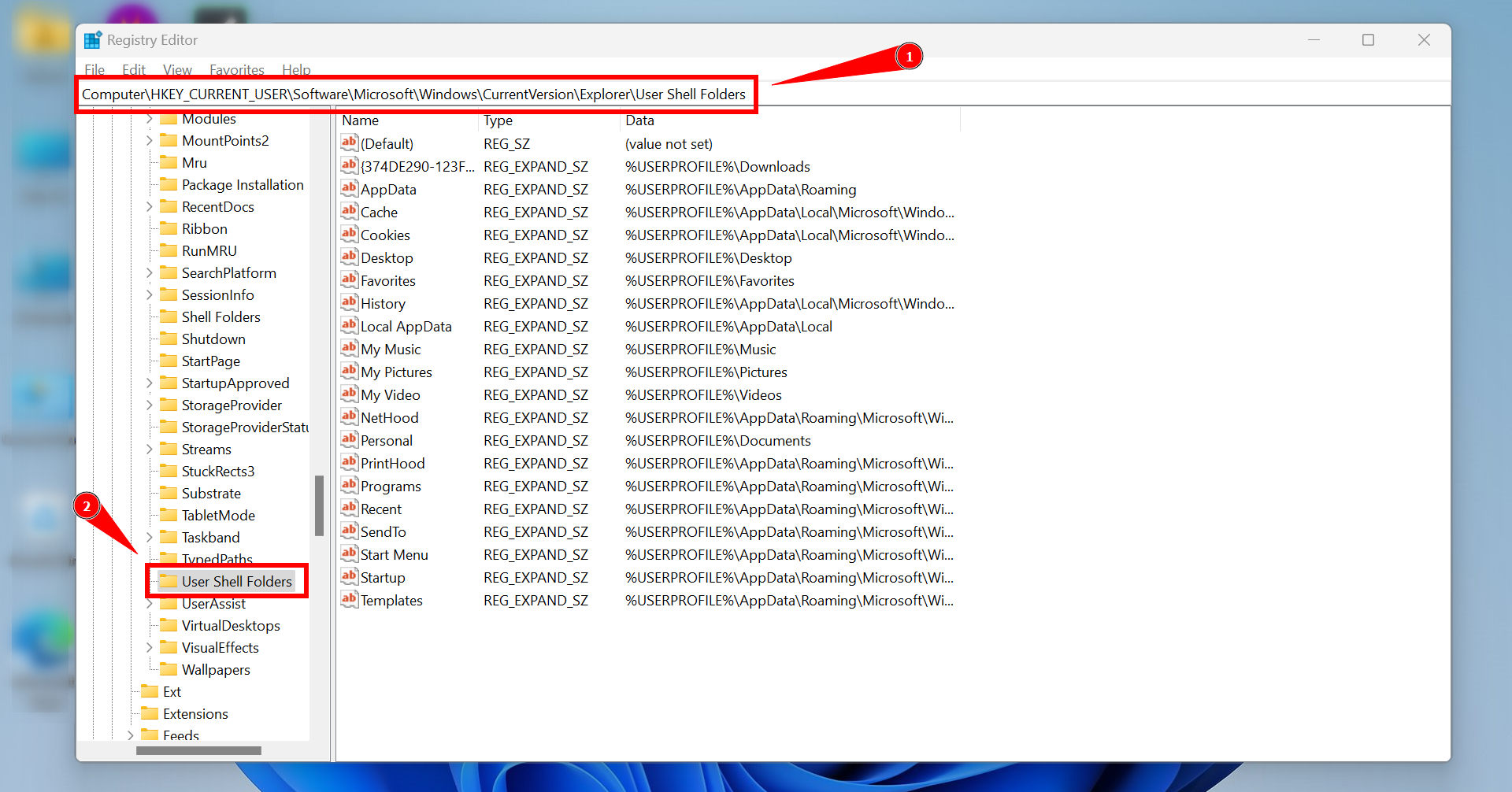The image size is (1512, 792).
Task: Expand the MountPoints2 tree node
Action: coord(149,140)
